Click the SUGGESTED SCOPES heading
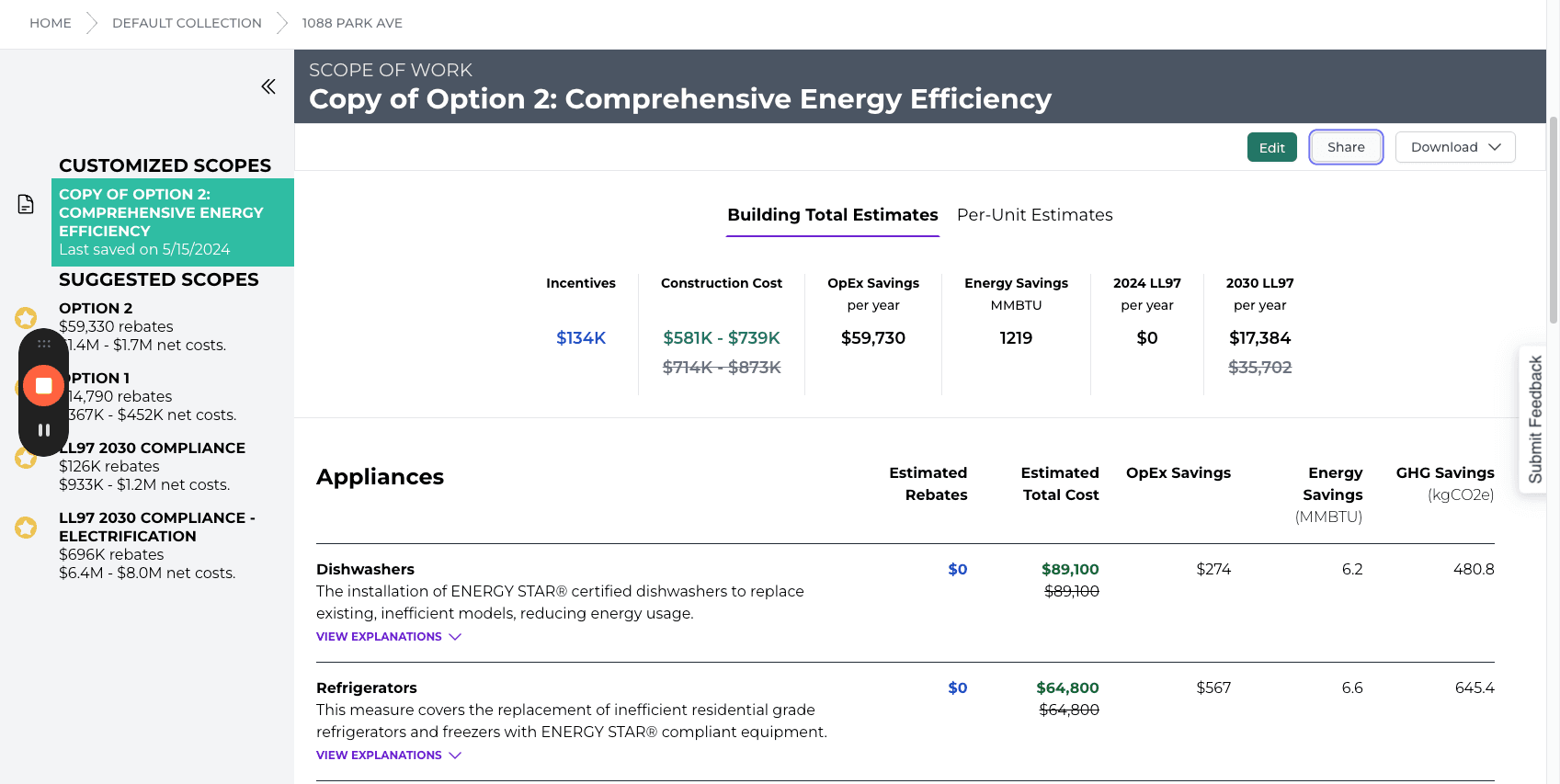The width and height of the screenshot is (1560, 784). click(x=159, y=279)
